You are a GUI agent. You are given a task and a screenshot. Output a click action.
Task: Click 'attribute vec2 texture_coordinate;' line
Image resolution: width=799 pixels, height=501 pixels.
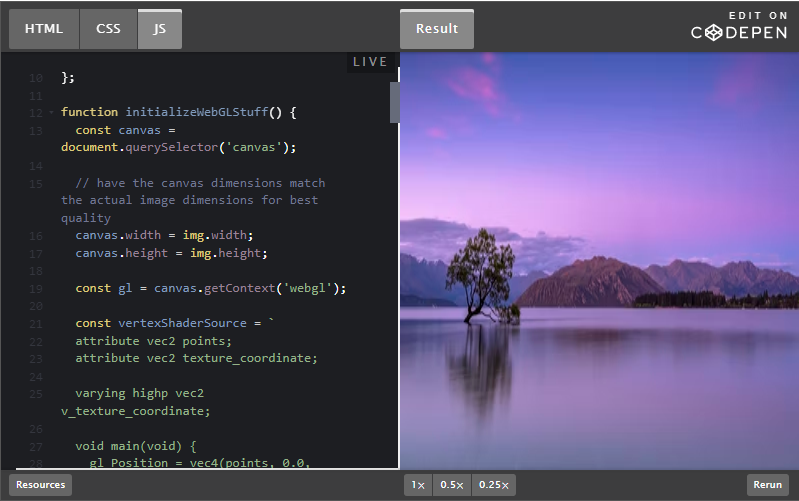click(x=196, y=358)
